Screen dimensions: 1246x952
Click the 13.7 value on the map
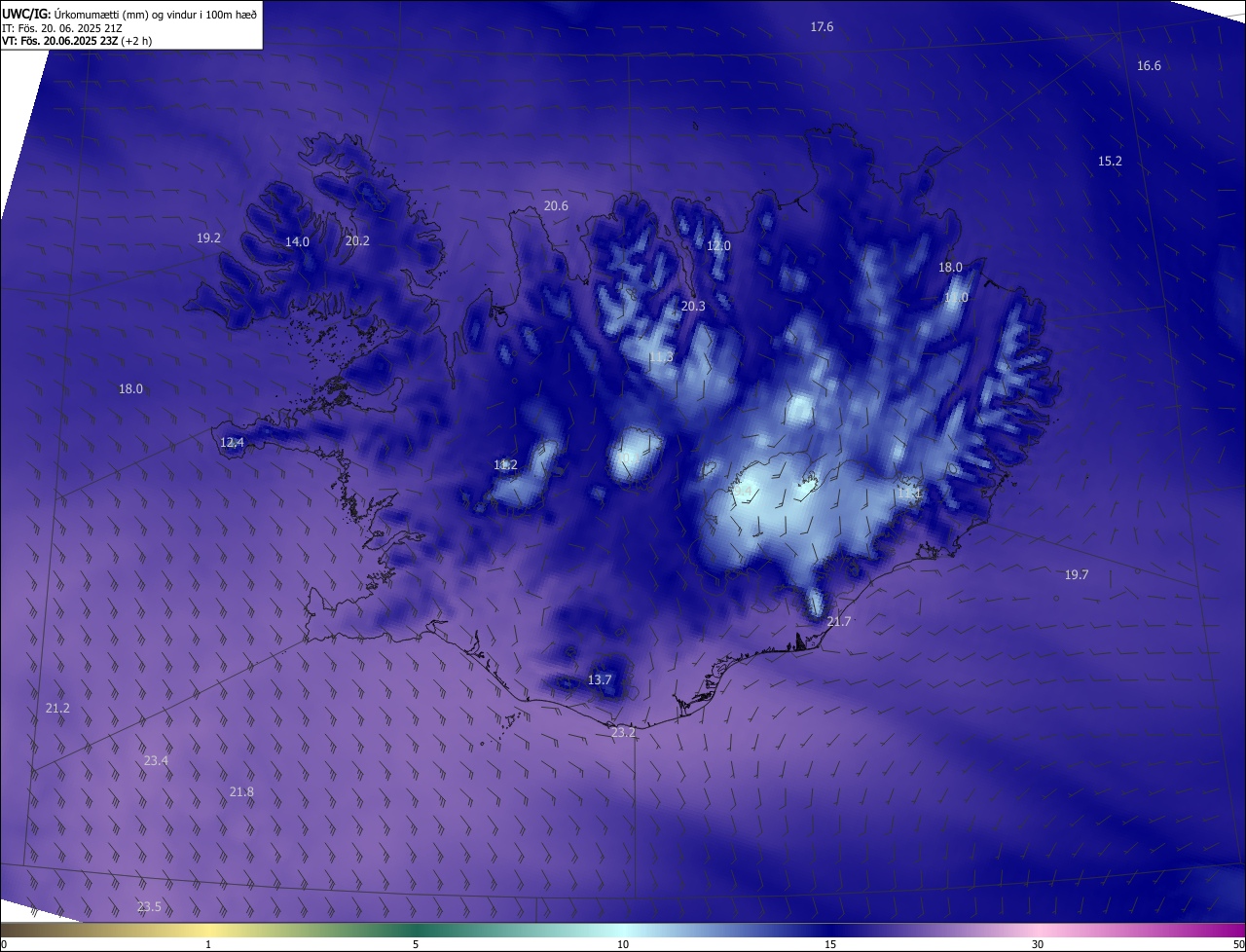[x=600, y=680]
